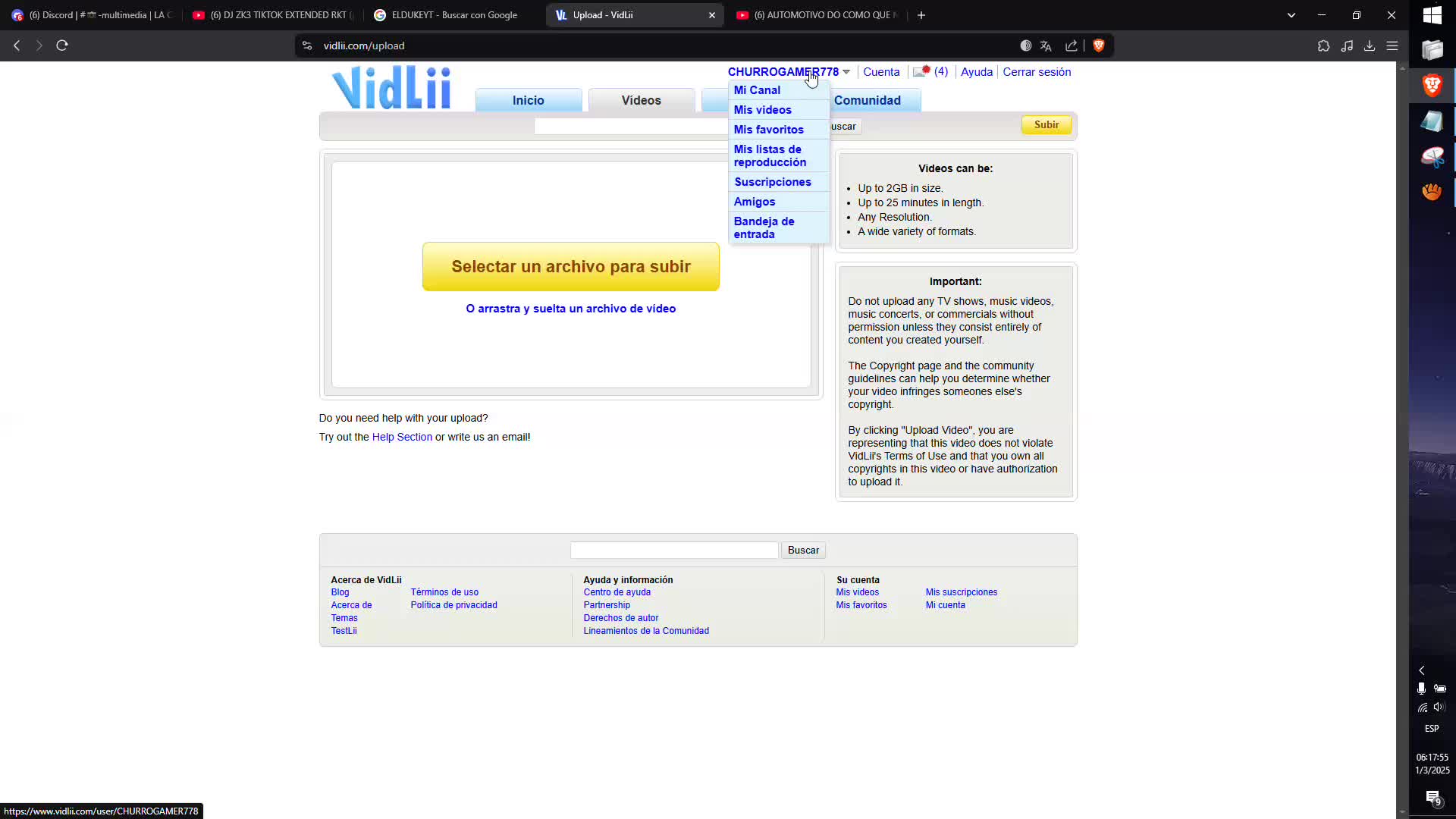The image size is (1456, 819).
Task: Open the volume speaker tray icon
Action: [1439, 707]
